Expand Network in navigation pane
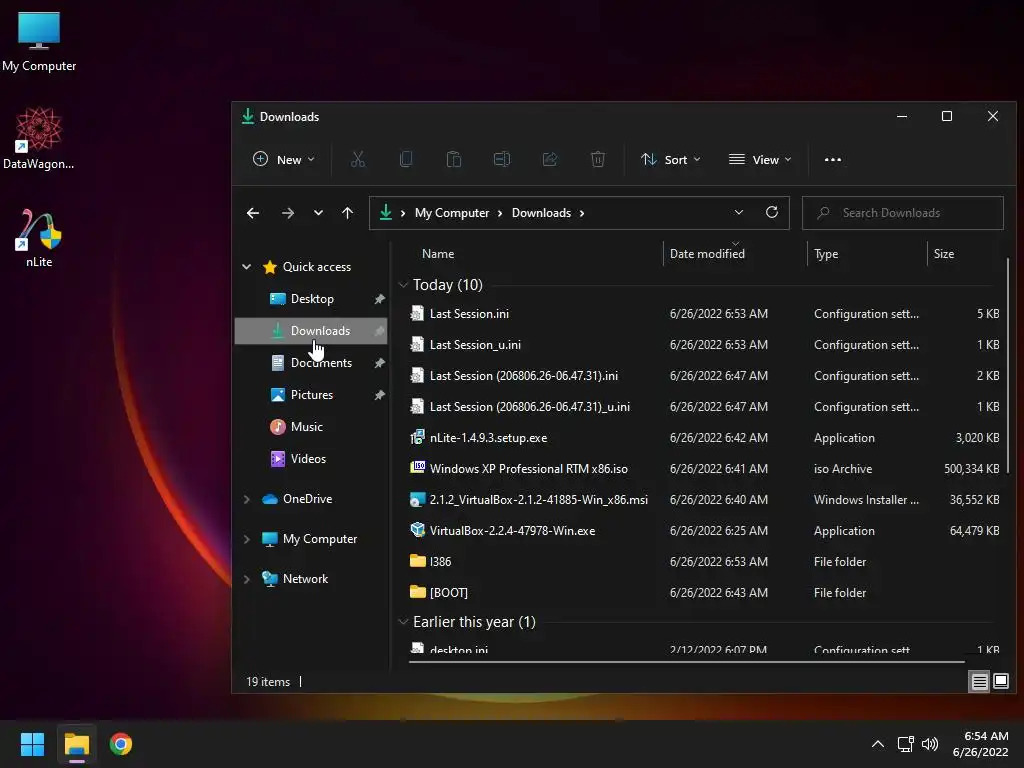The width and height of the screenshot is (1024, 768). 246,579
